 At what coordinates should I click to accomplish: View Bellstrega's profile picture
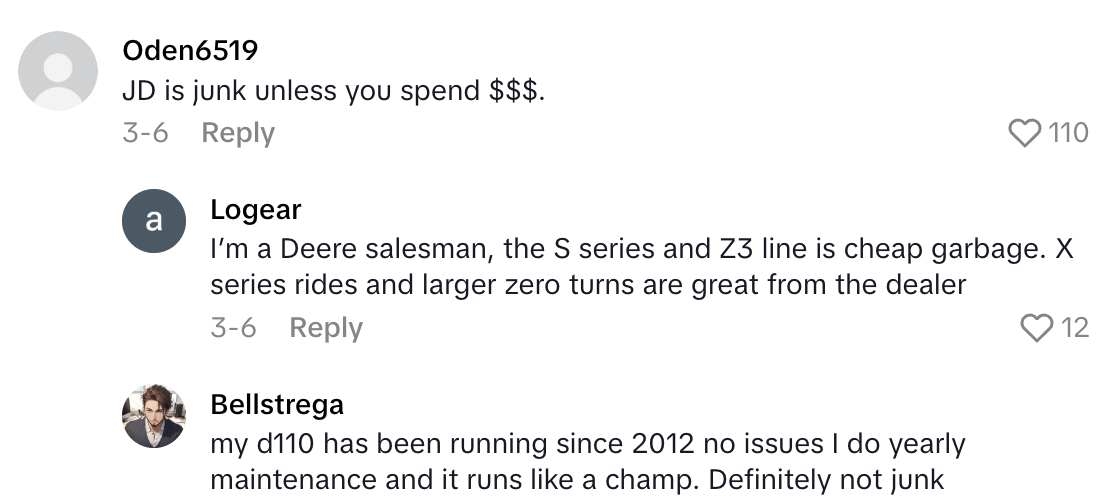click(x=153, y=416)
